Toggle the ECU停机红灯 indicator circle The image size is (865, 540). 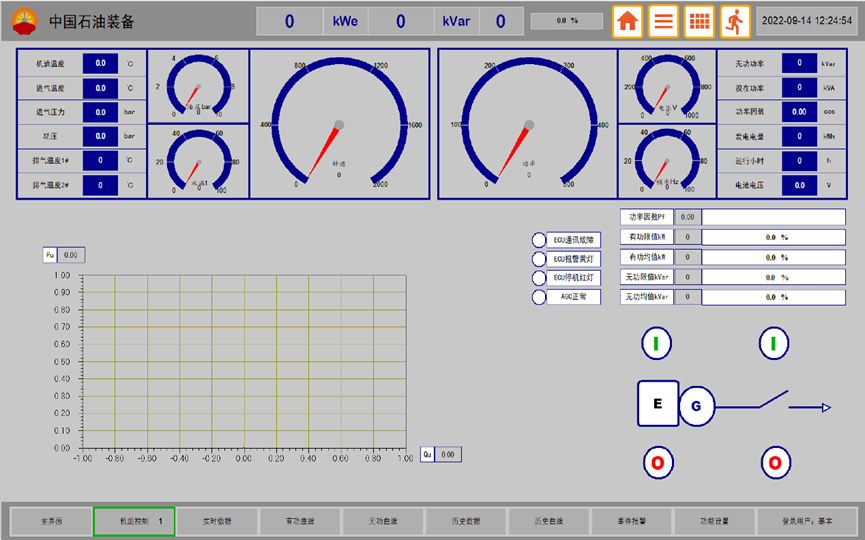pos(538,277)
